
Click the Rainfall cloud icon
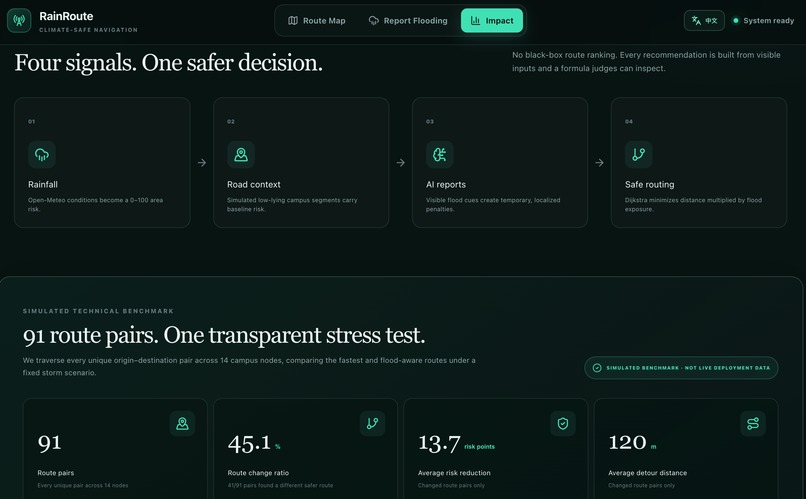pyautogui.click(x=42, y=154)
